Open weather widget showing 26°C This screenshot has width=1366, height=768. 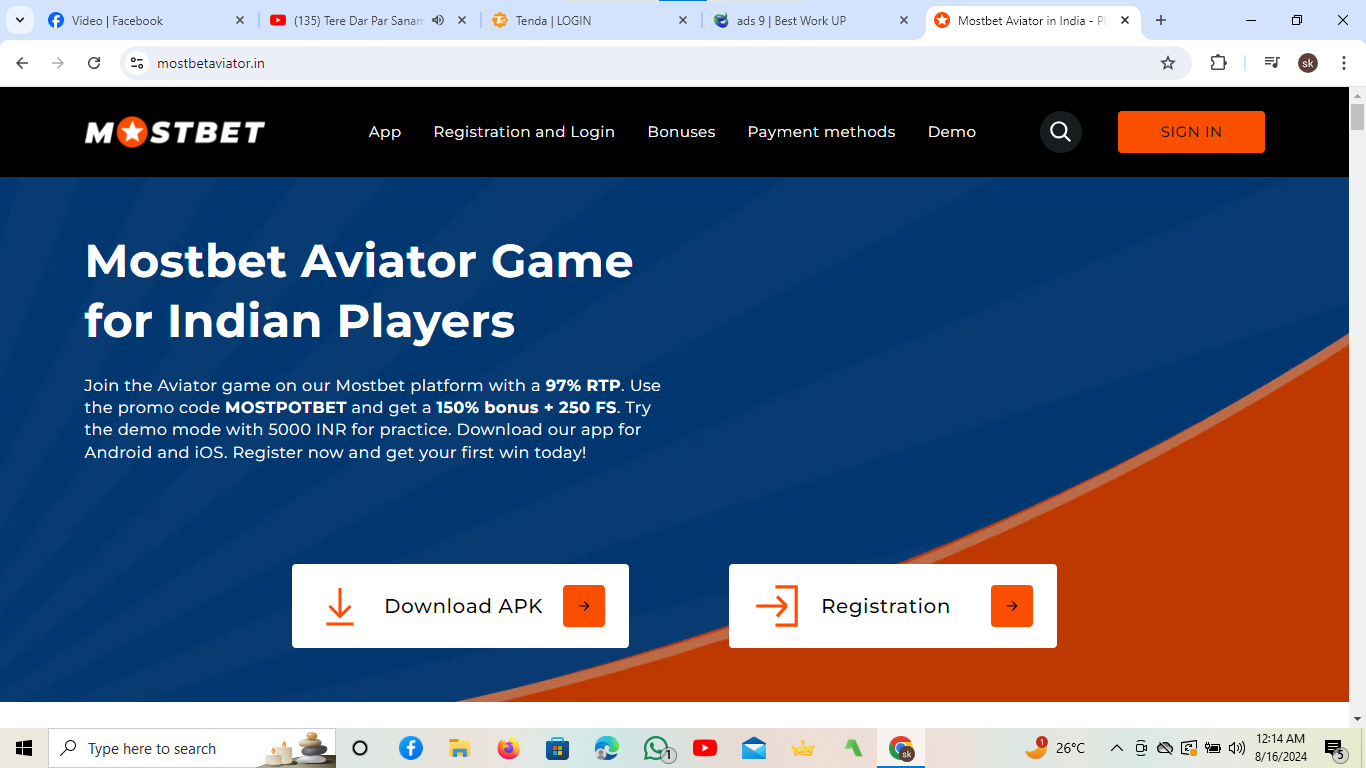[x=1055, y=748]
